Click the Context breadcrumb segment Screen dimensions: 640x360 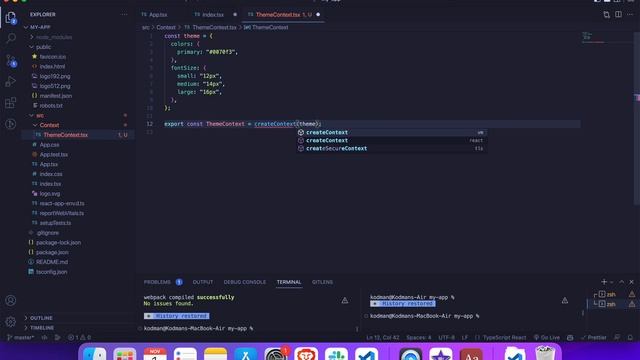tap(166, 27)
